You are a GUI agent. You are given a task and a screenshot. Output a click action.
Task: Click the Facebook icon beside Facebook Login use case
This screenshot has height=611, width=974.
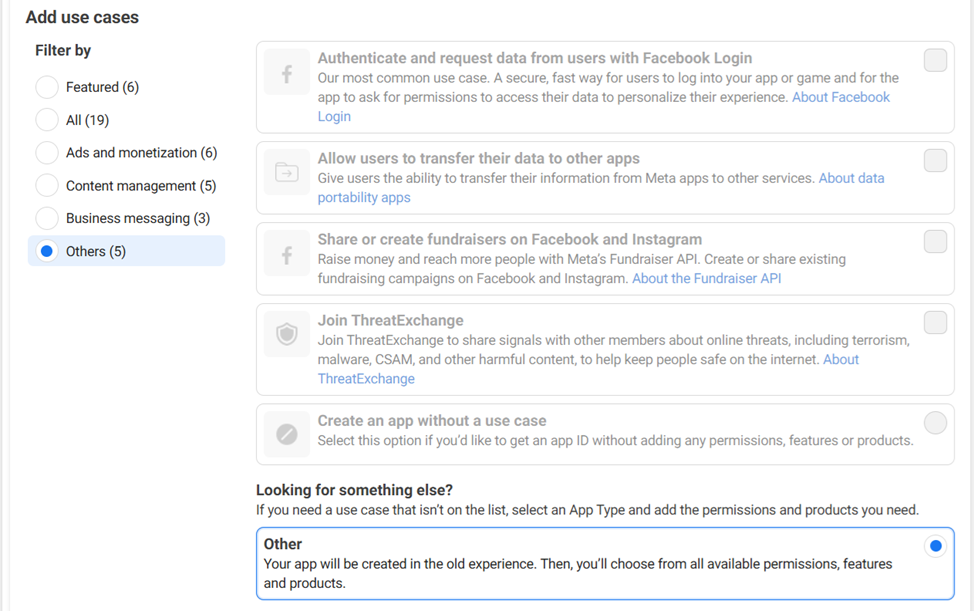tap(287, 73)
